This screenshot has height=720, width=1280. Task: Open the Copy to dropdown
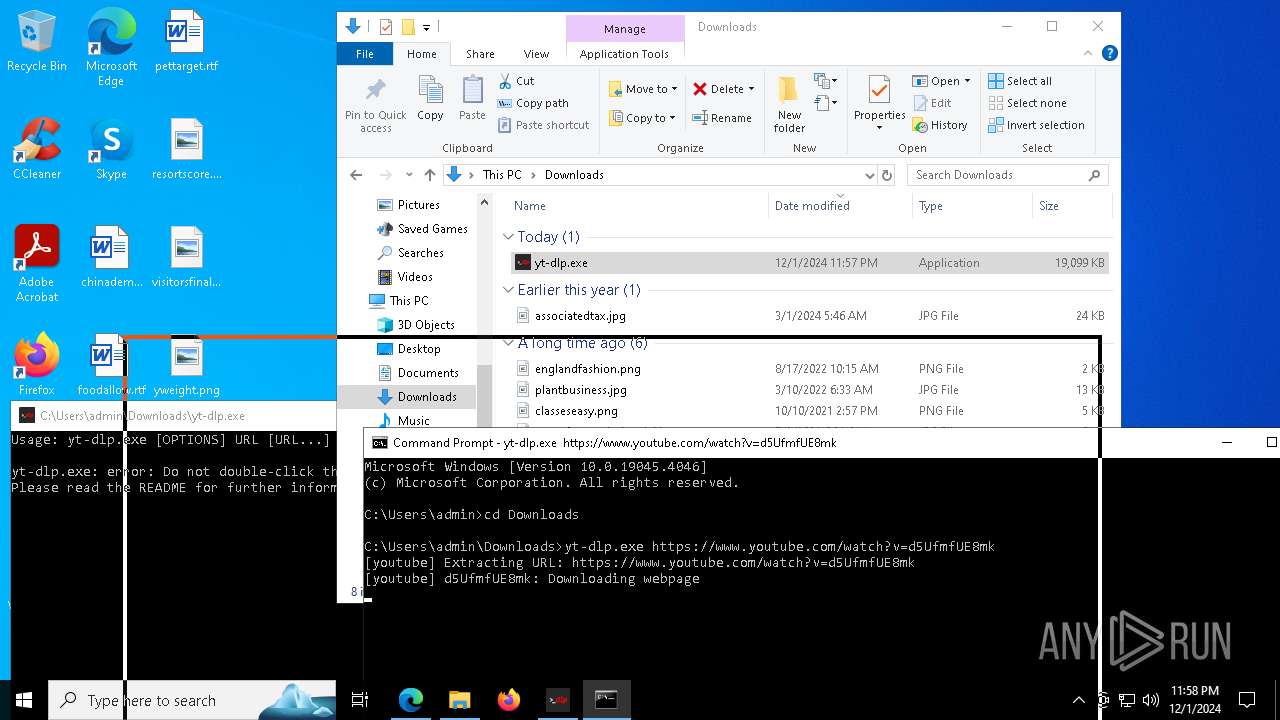coord(643,118)
